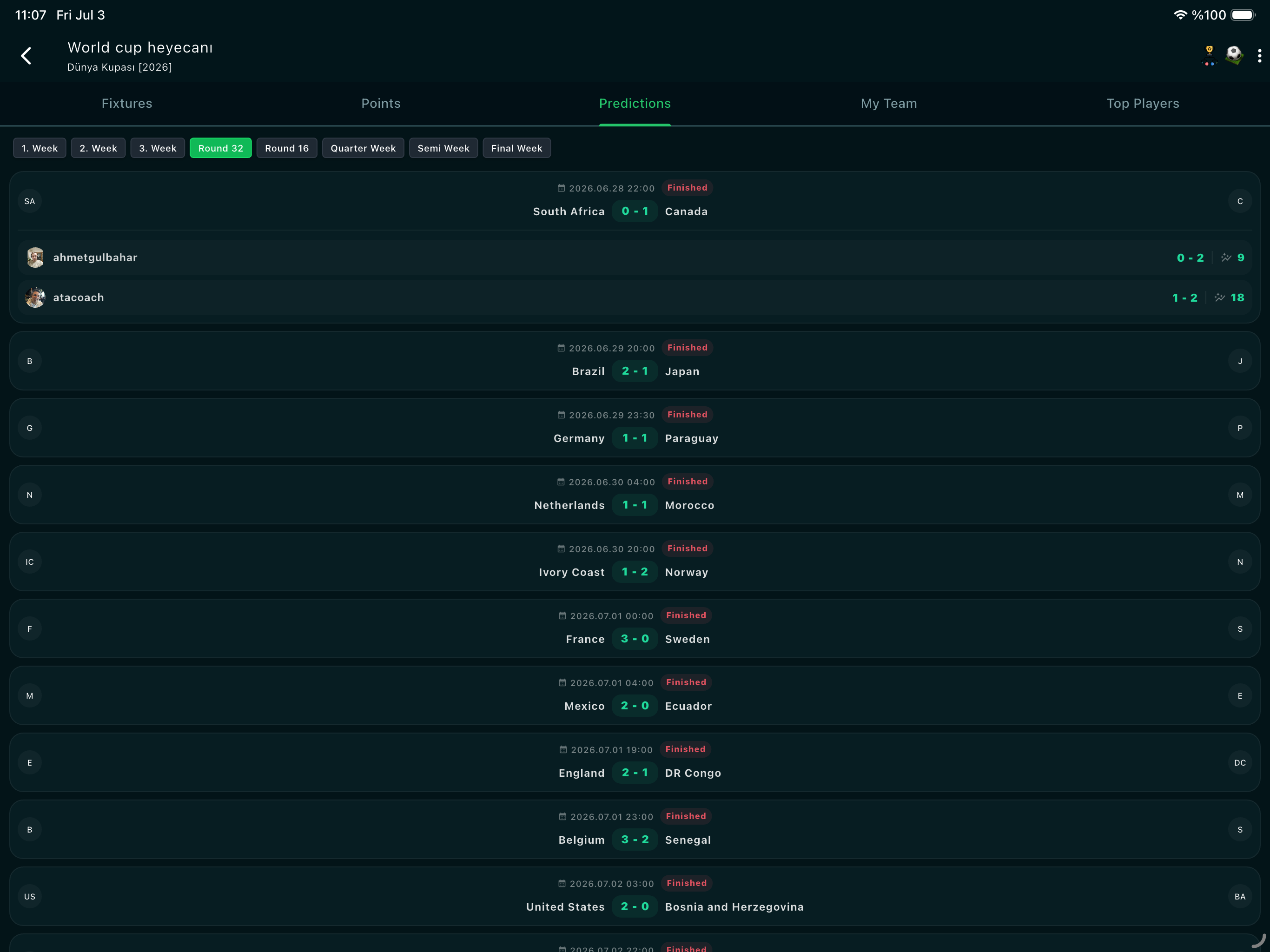This screenshot has width=1270, height=952.
Task: Open the three-dot options menu
Action: coord(1259,56)
